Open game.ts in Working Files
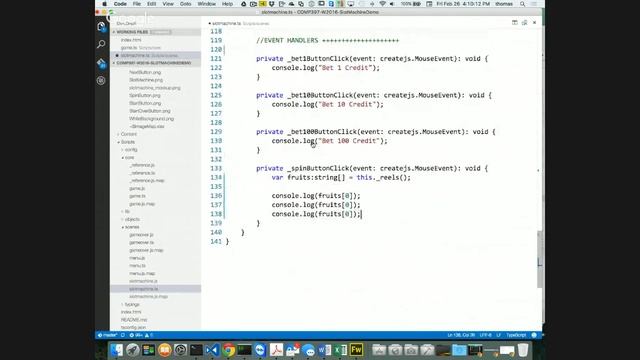 (141, 48)
